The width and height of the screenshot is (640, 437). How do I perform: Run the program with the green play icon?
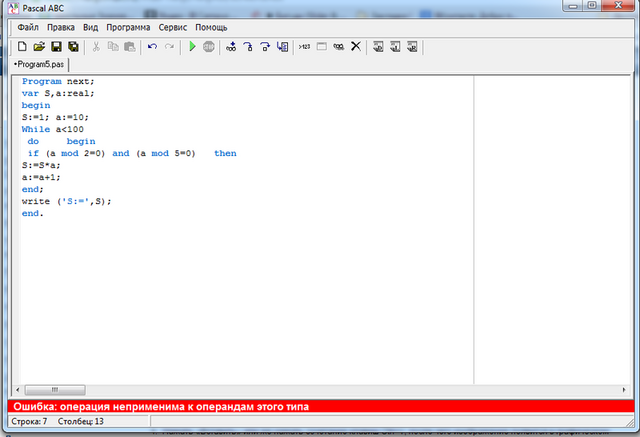[192, 47]
